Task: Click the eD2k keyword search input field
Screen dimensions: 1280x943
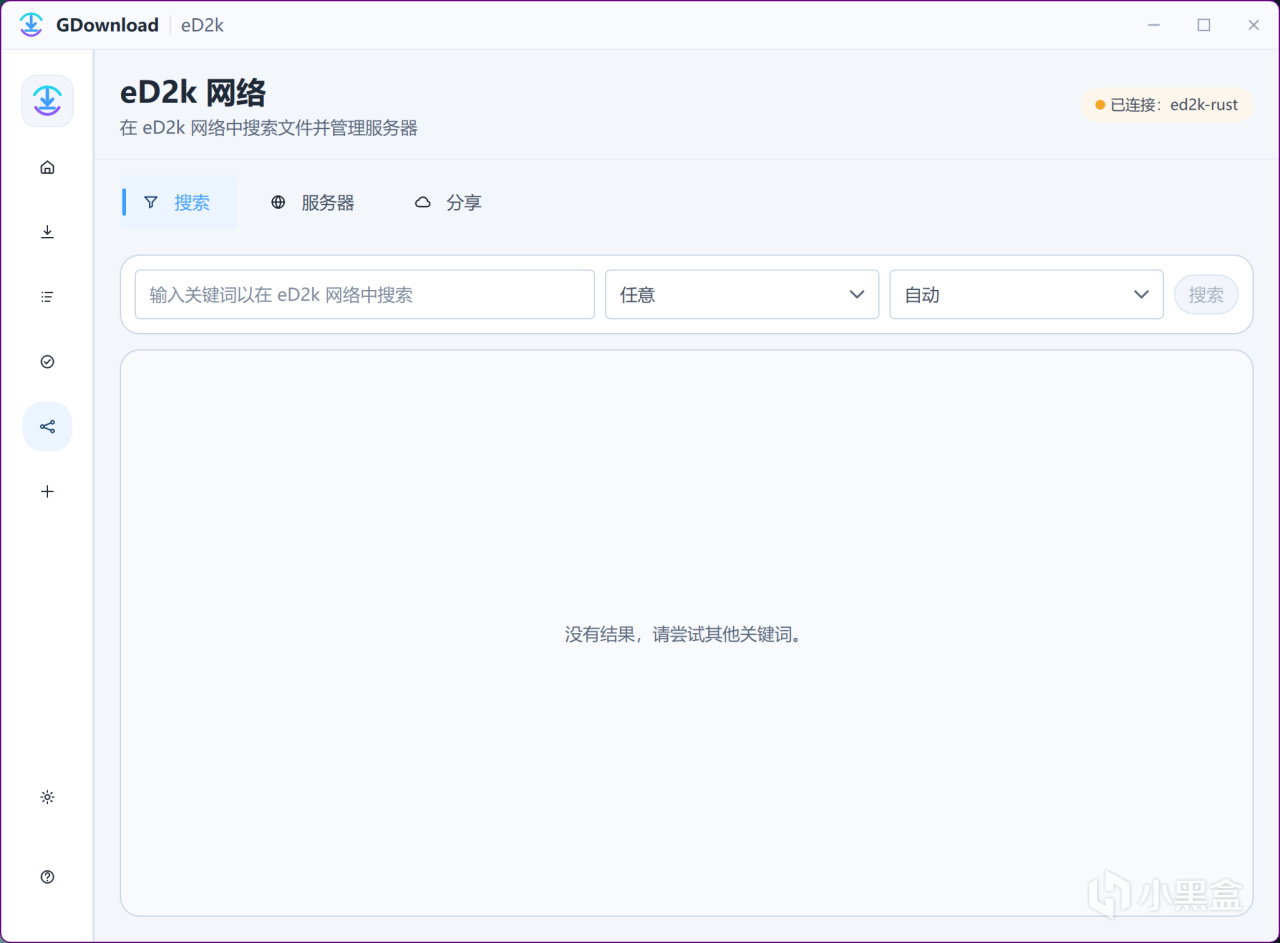Action: [365, 295]
